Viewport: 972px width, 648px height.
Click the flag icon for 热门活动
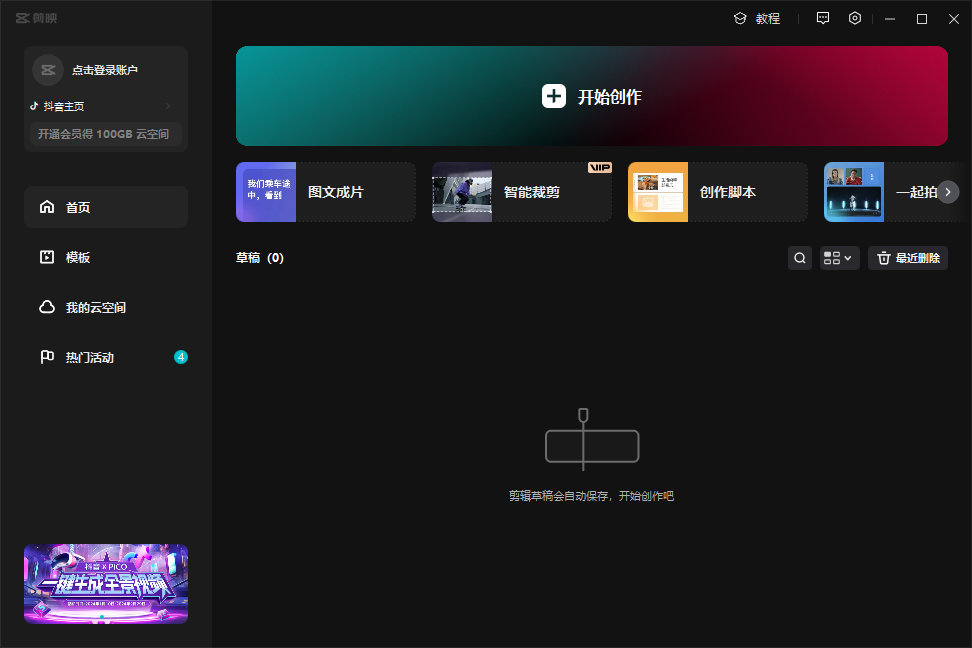click(x=47, y=357)
